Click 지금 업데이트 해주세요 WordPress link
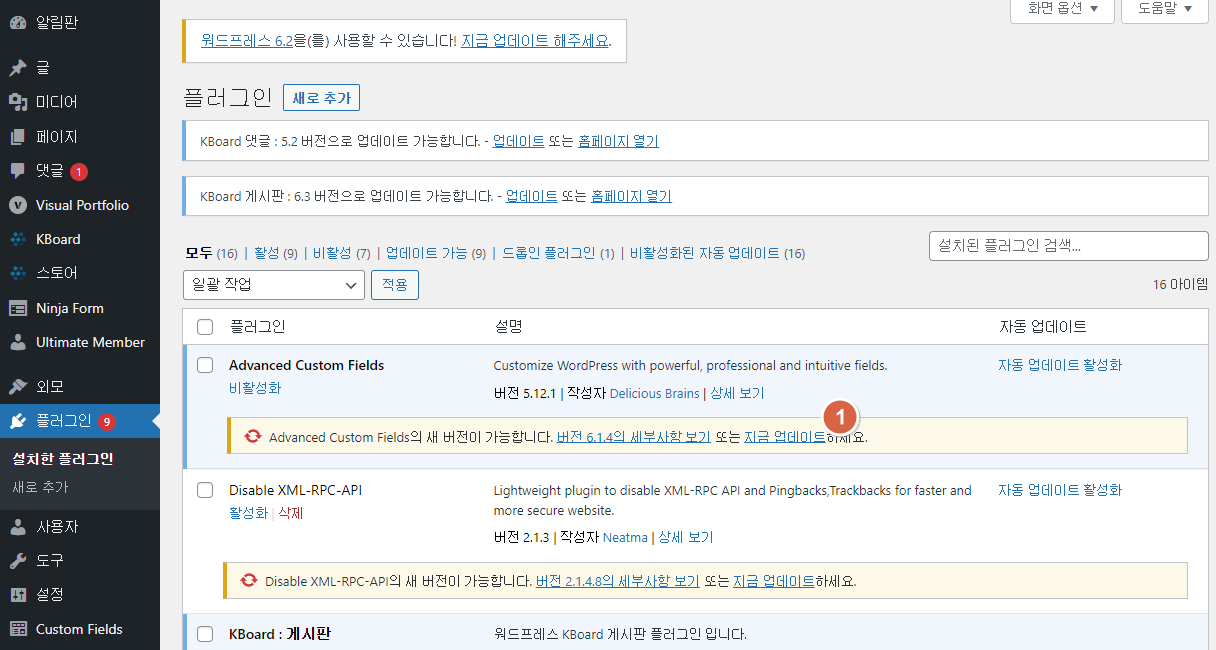This screenshot has width=1216, height=650. click(x=535, y=41)
